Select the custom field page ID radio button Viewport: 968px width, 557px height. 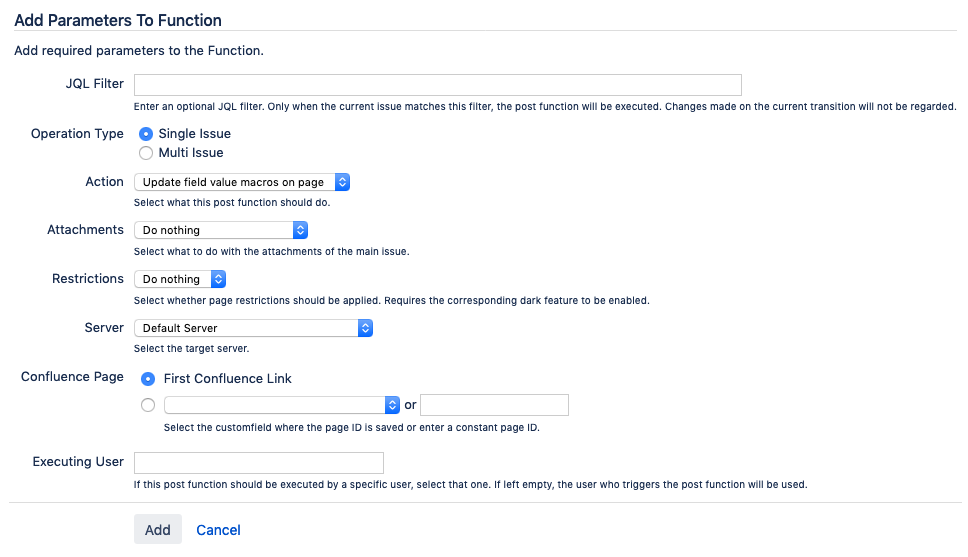149,405
